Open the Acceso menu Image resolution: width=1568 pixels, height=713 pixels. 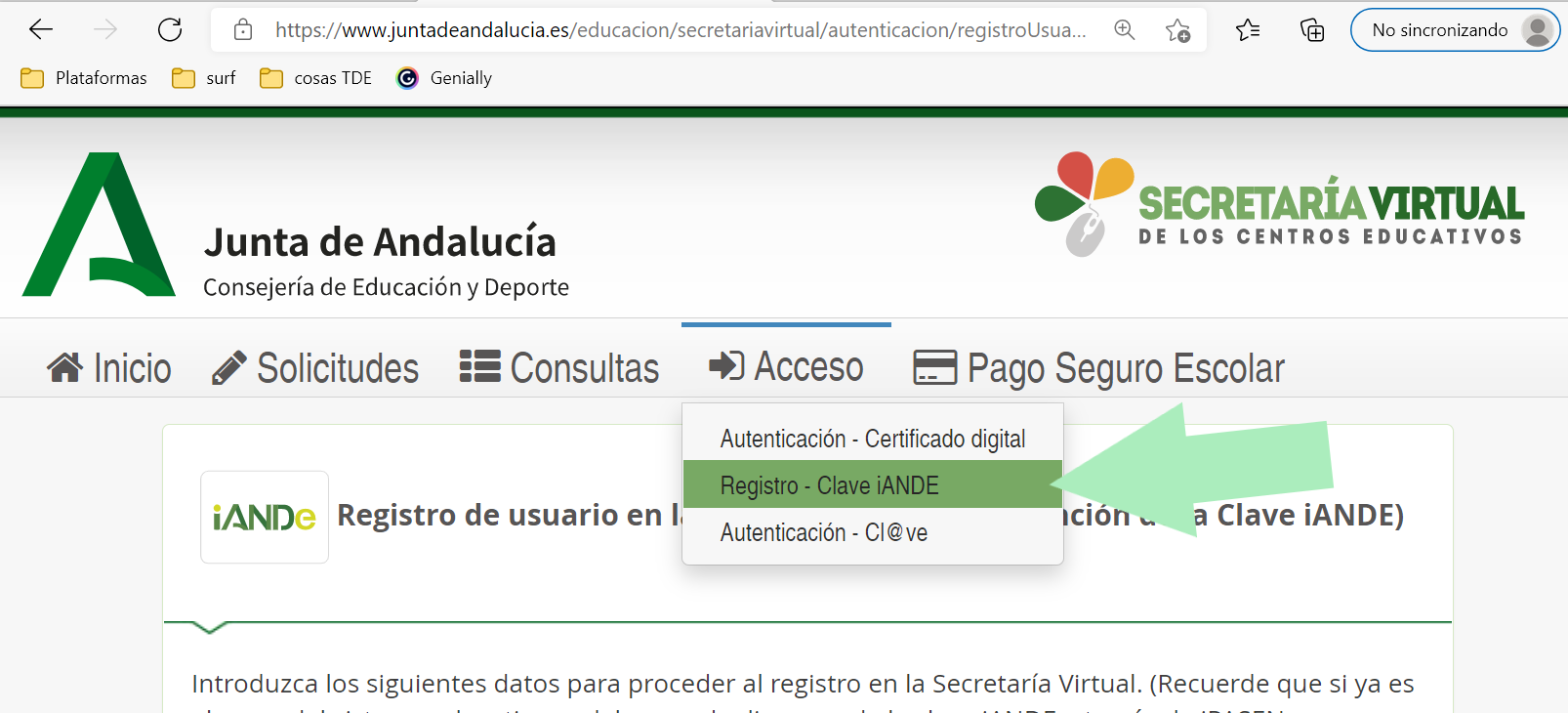(x=786, y=366)
